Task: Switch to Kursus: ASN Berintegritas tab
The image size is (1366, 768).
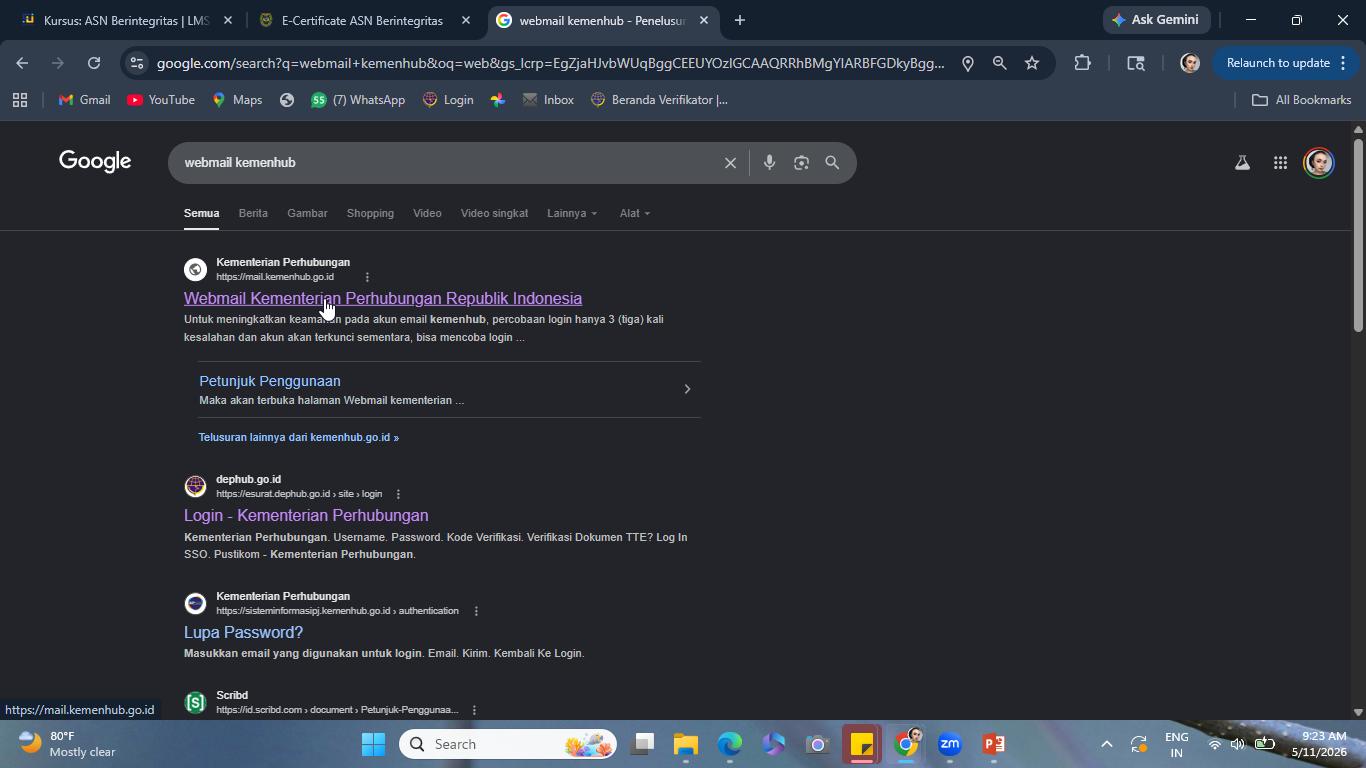Action: tap(127, 20)
